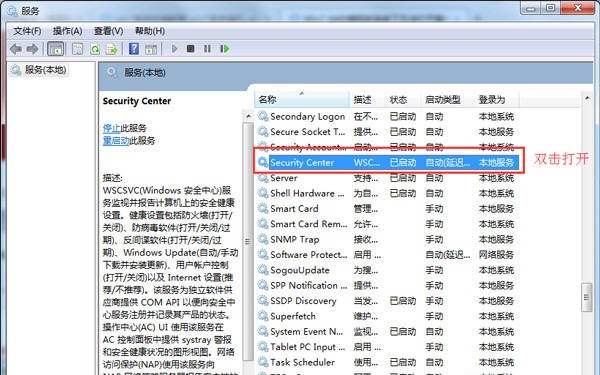Click the Properties toolbar icon
This screenshot has width=600, height=375.
coord(78,49)
